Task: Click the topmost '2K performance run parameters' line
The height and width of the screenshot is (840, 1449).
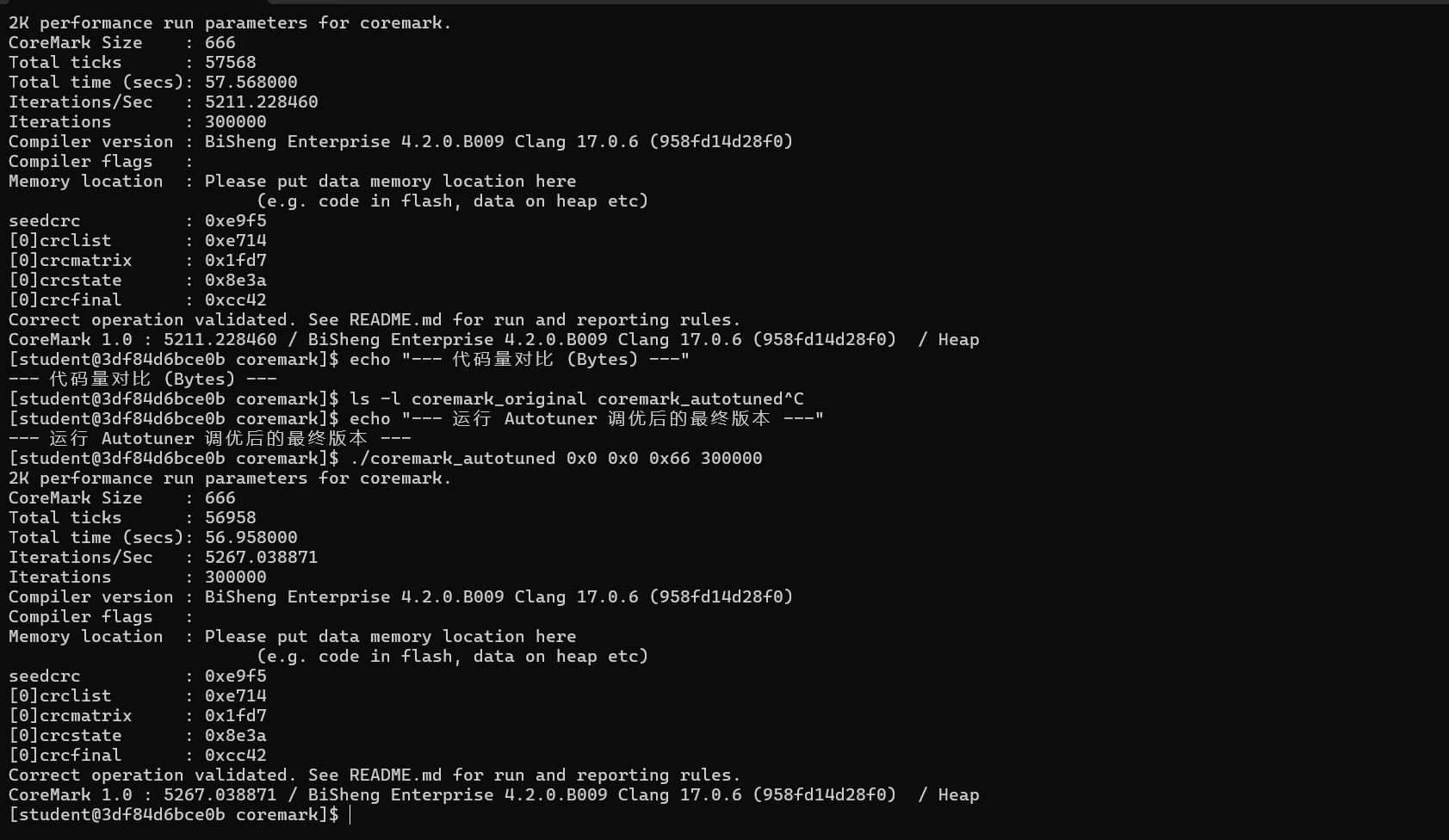Action: click(x=230, y=23)
